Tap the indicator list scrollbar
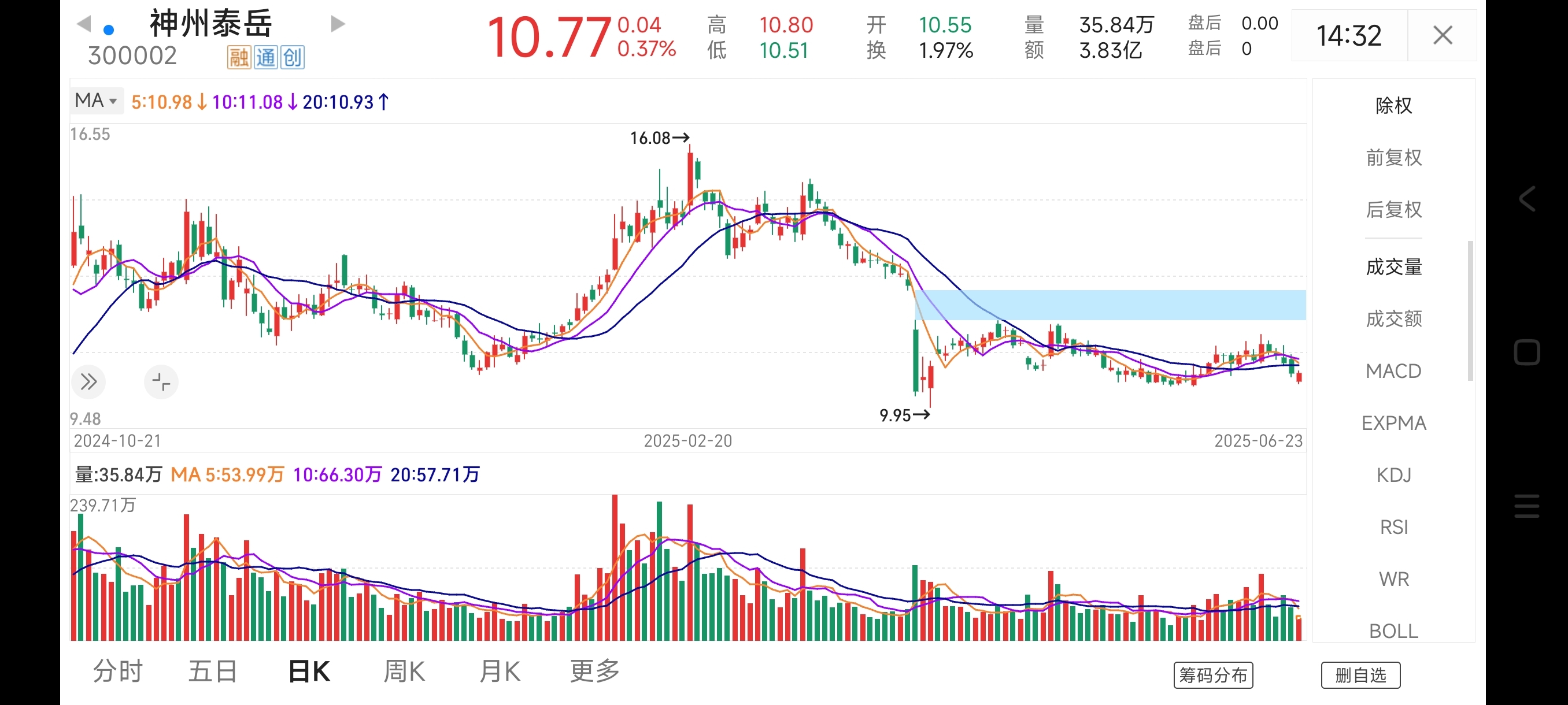The image size is (1568, 705). pos(1470,310)
